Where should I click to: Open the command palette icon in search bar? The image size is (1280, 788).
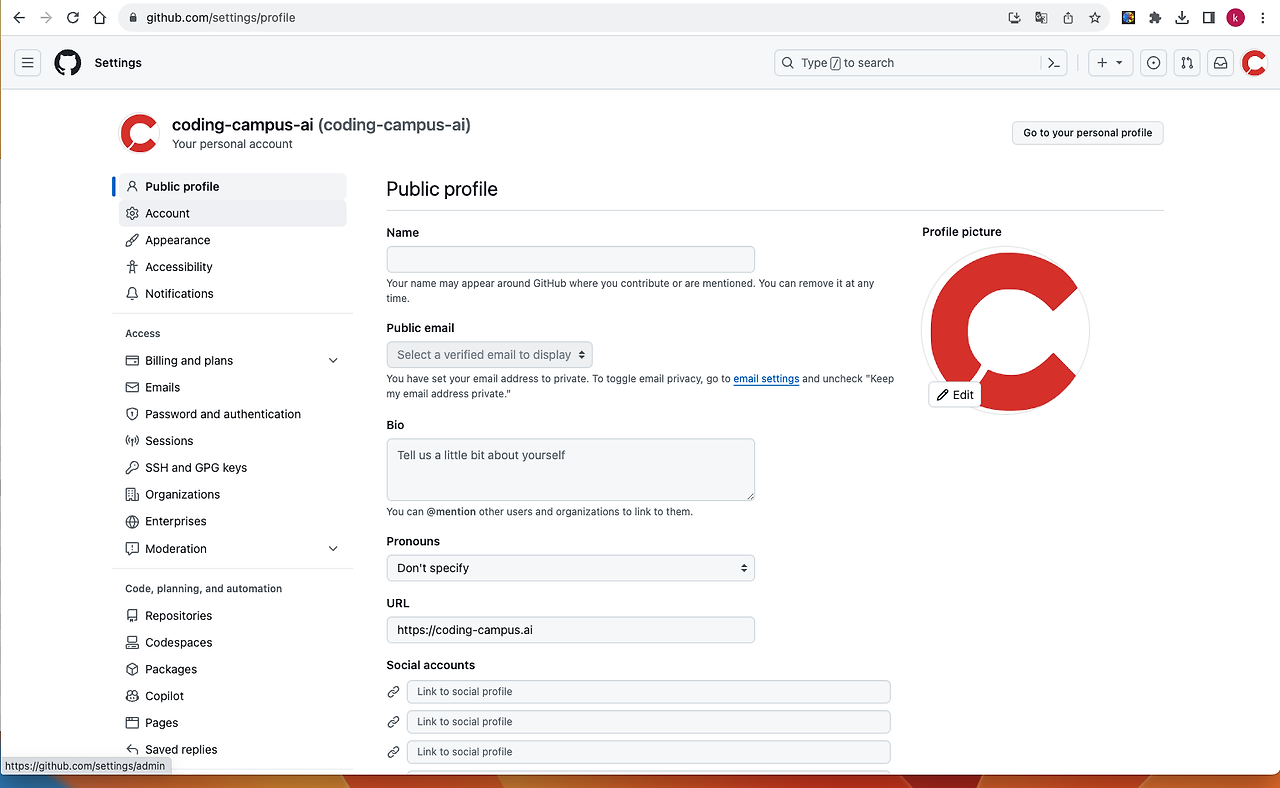[1054, 63]
